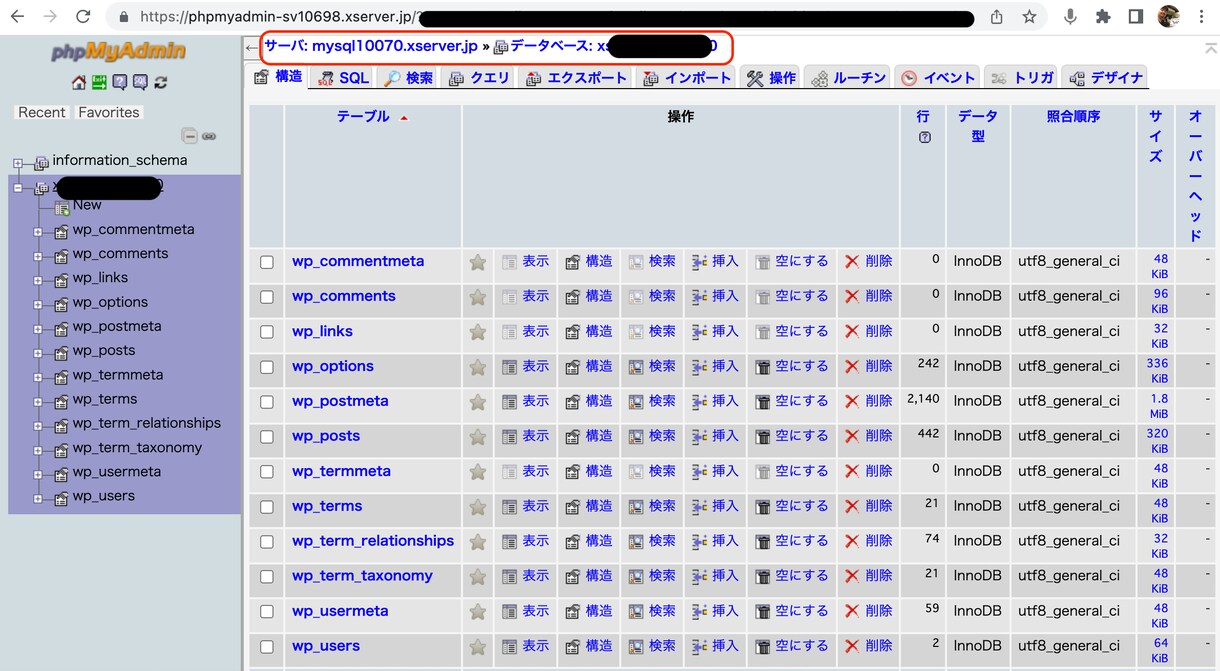The image size is (1220, 671).
Task: Reload the navigation panel with refresh icon
Action: pyautogui.click(x=160, y=83)
